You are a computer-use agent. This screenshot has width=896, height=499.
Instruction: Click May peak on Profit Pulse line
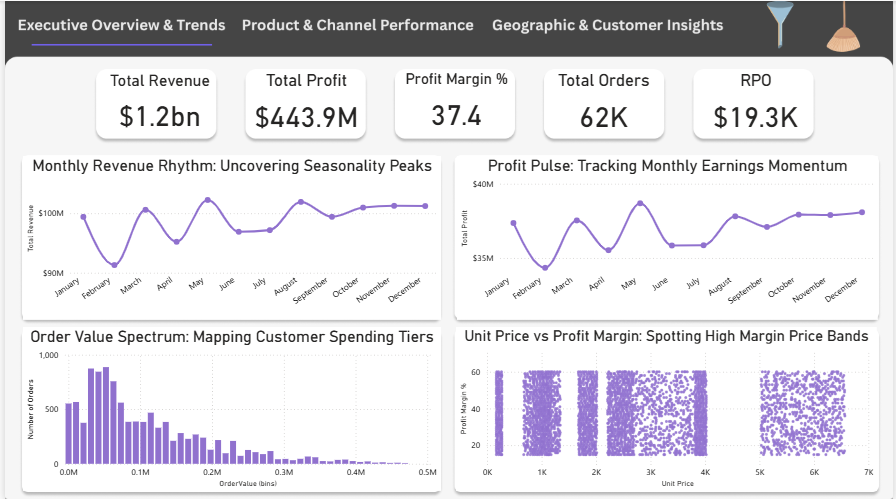click(x=640, y=203)
